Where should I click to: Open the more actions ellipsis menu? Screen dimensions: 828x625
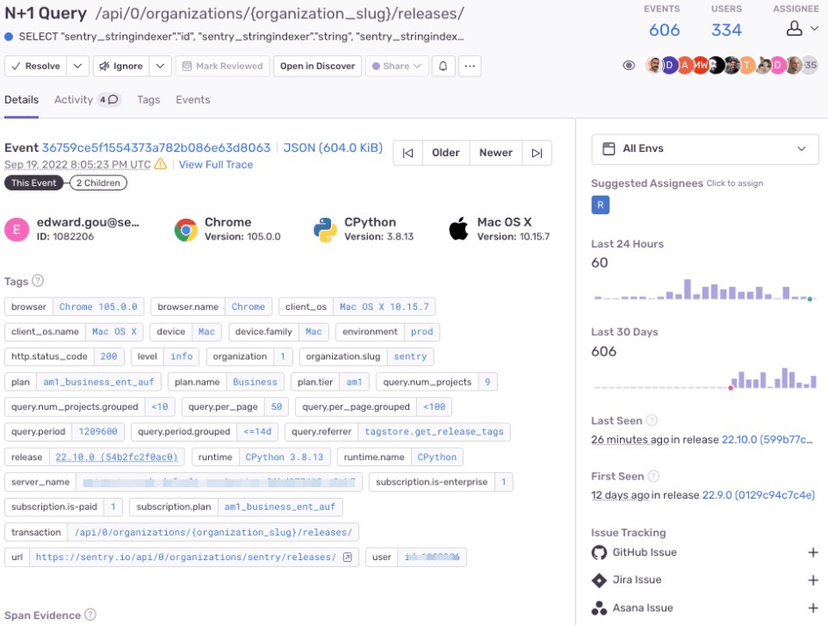click(469, 66)
